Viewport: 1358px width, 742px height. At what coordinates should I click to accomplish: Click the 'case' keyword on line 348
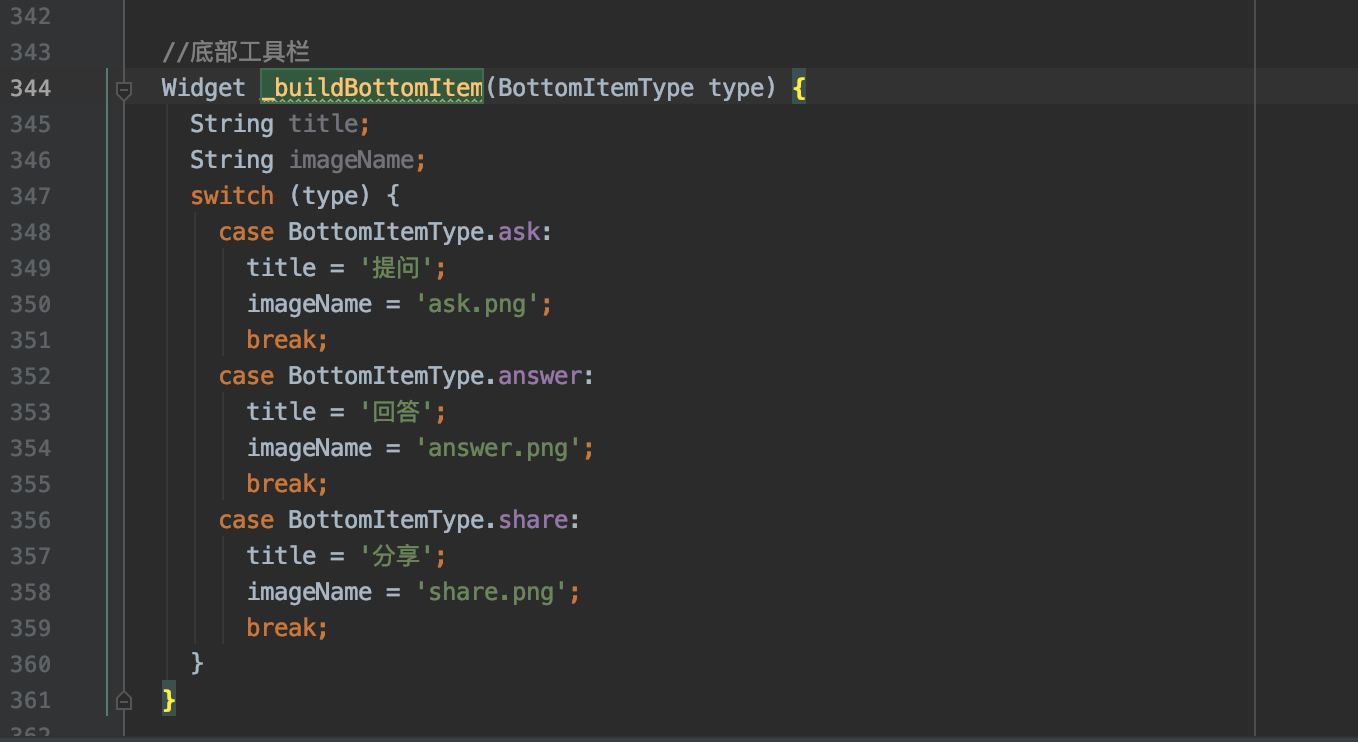(x=246, y=232)
